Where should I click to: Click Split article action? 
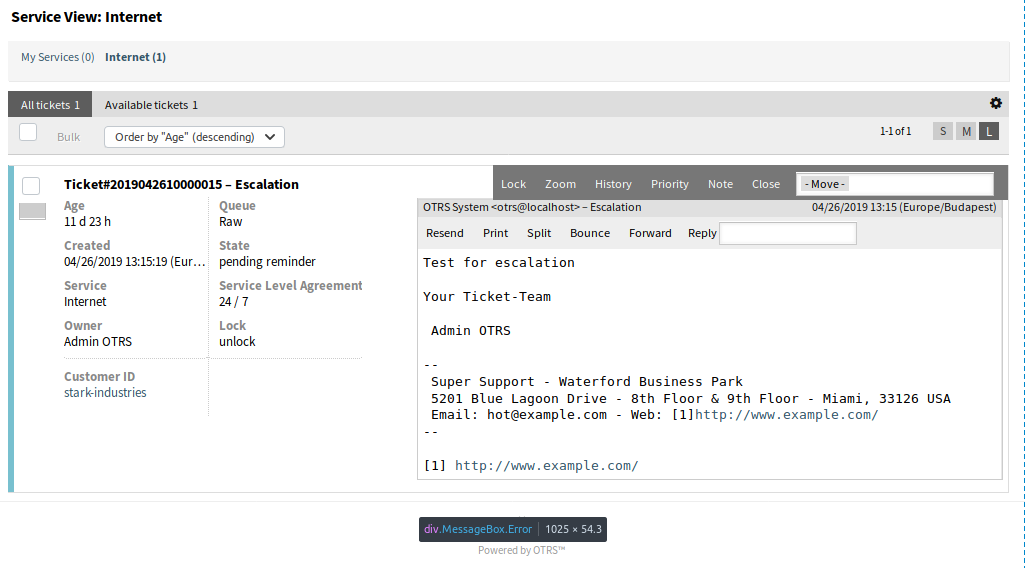point(539,233)
